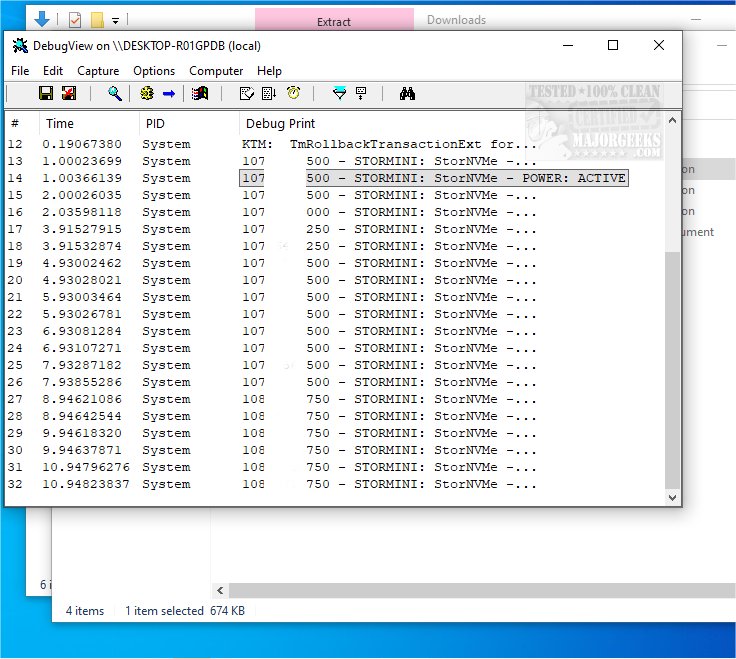Select row 25 with time 7.93287182
This screenshot has height=659, width=736.
pyautogui.click(x=334, y=365)
